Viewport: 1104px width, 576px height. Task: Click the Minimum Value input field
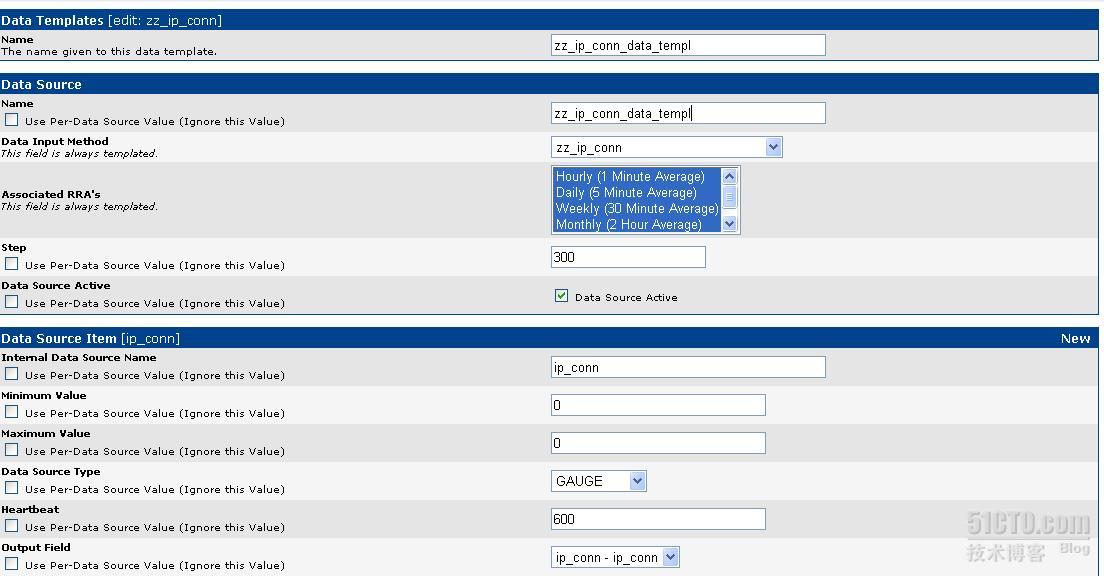point(658,405)
